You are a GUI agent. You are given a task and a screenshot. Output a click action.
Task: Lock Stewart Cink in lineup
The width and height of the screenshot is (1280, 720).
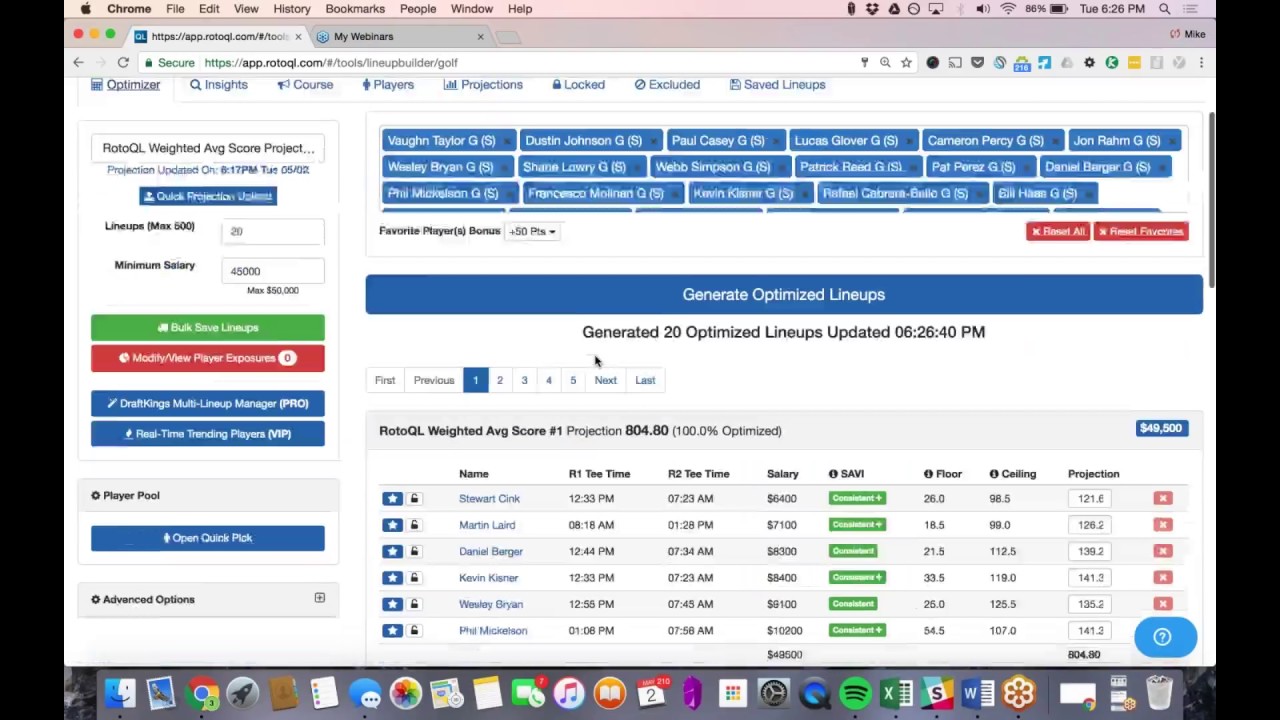coord(414,498)
